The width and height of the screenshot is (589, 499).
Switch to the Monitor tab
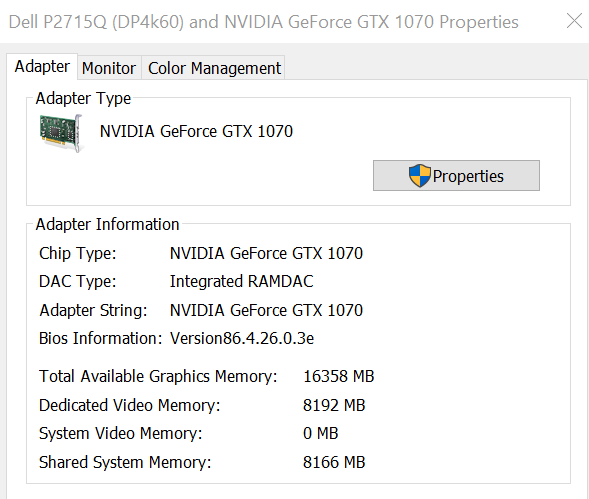click(x=109, y=68)
